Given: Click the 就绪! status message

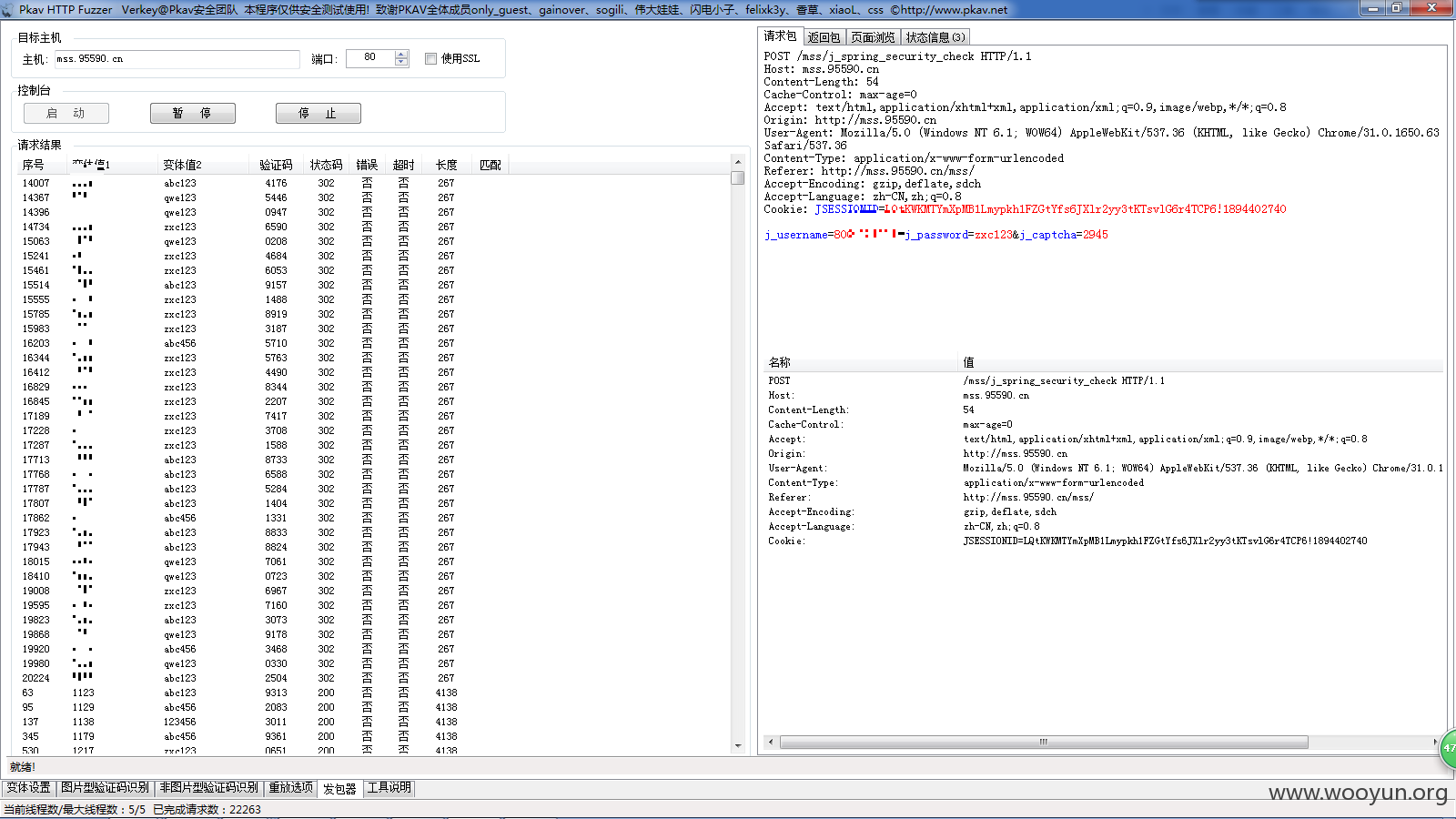Looking at the screenshot, I should [x=23, y=767].
